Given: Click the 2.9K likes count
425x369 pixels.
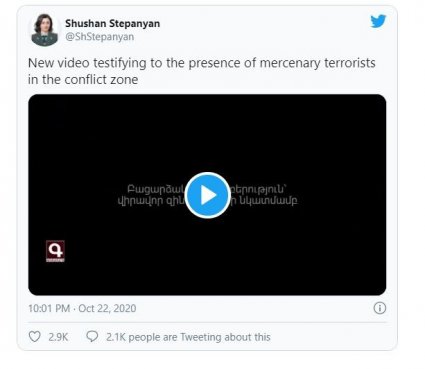Looking at the screenshot, I should click(58, 337).
